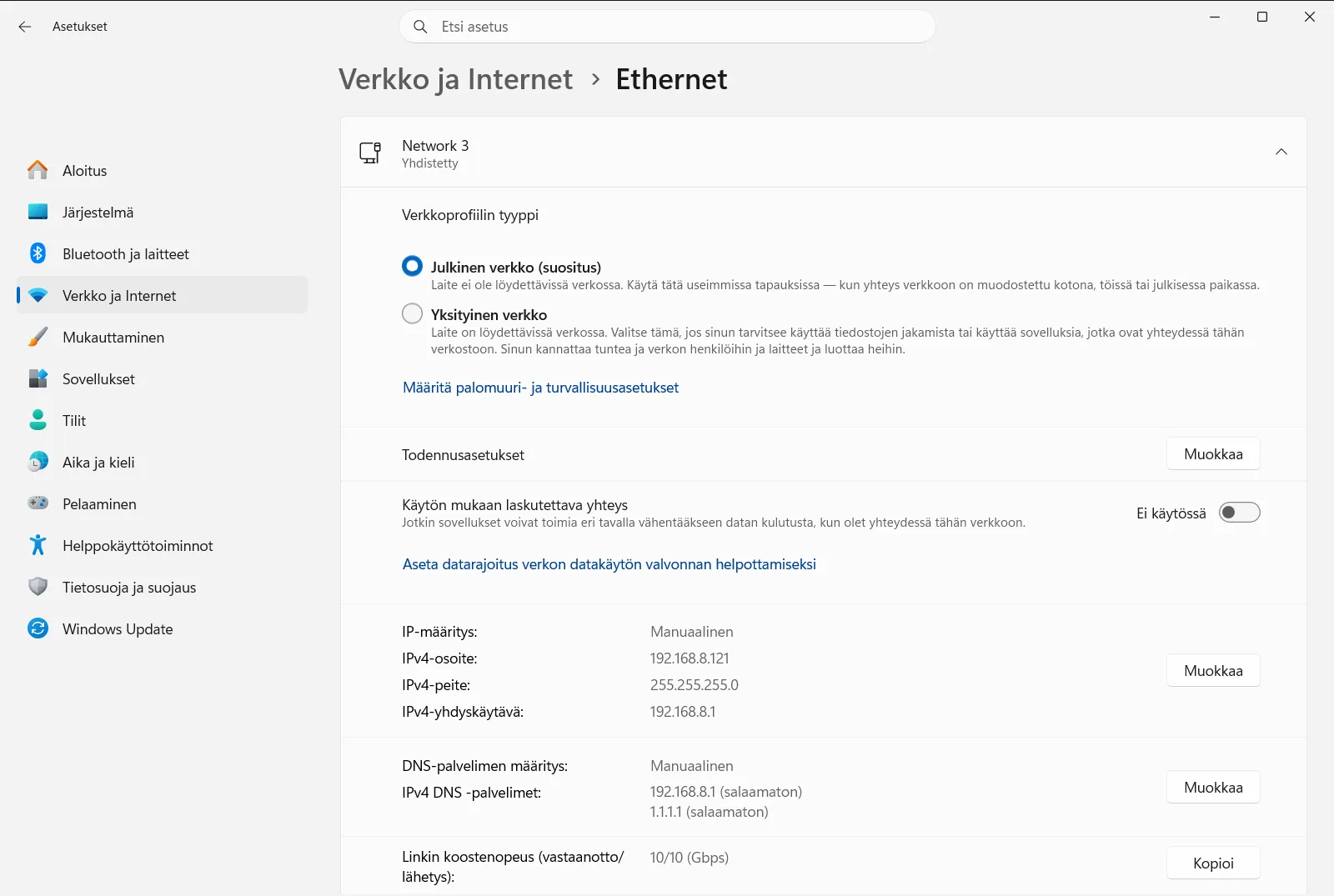Viewport: 1334px width, 896px height.
Task: Click the subnet mask 255.255.255.0
Action: [695, 685]
